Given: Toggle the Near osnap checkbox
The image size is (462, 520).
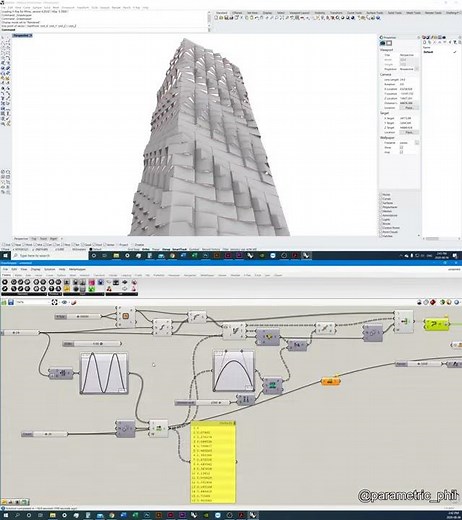Looking at the screenshot, I should 14,245.
